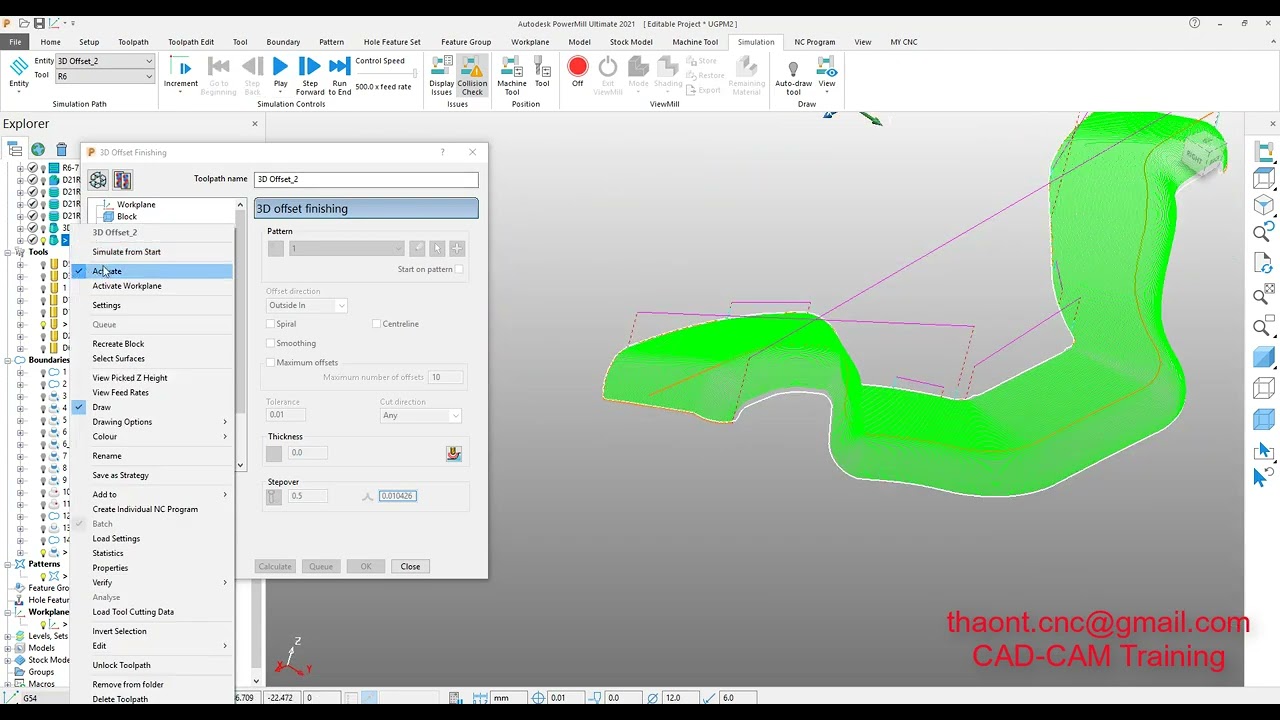Screen dimensions: 1280x720
Task: Toggle the light bulb beside Boundary 2
Action: [43, 384]
